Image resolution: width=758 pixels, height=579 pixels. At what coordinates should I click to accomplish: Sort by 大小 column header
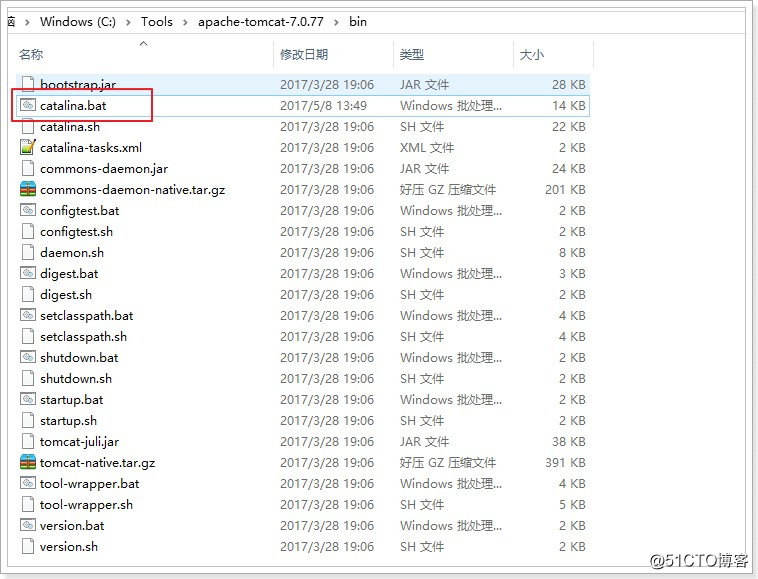(531, 55)
